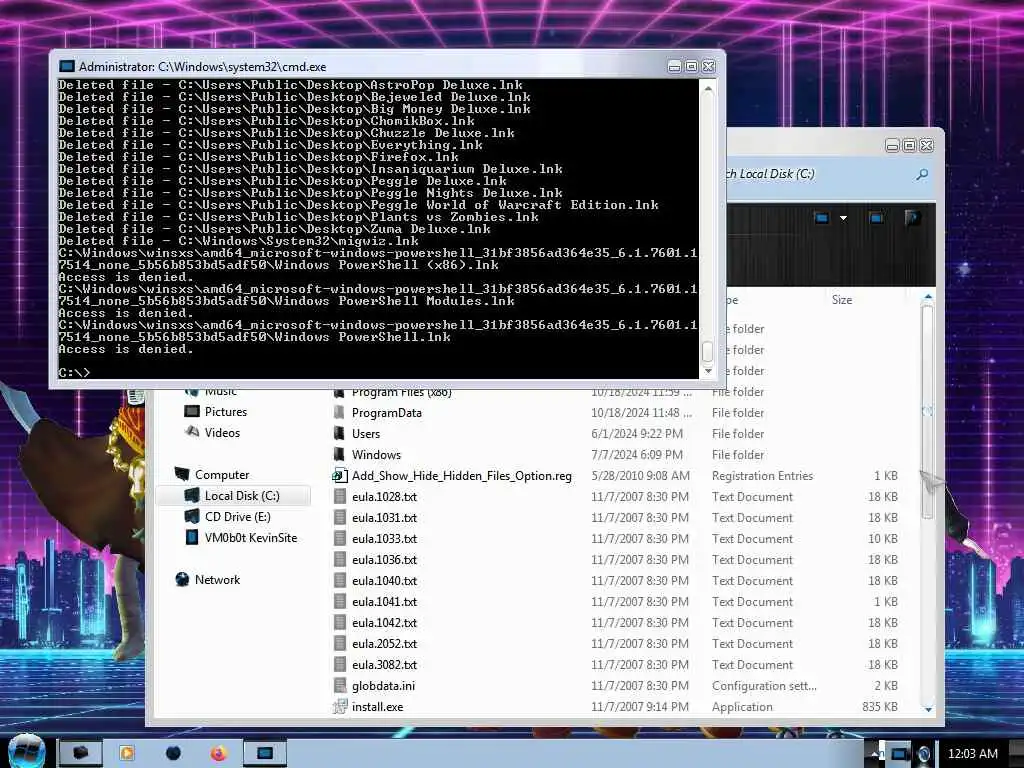Viewport: 1024px width, 768px height.
Task: Click the Explorer file list scroll down arrow
Action: tap(928, 709)
